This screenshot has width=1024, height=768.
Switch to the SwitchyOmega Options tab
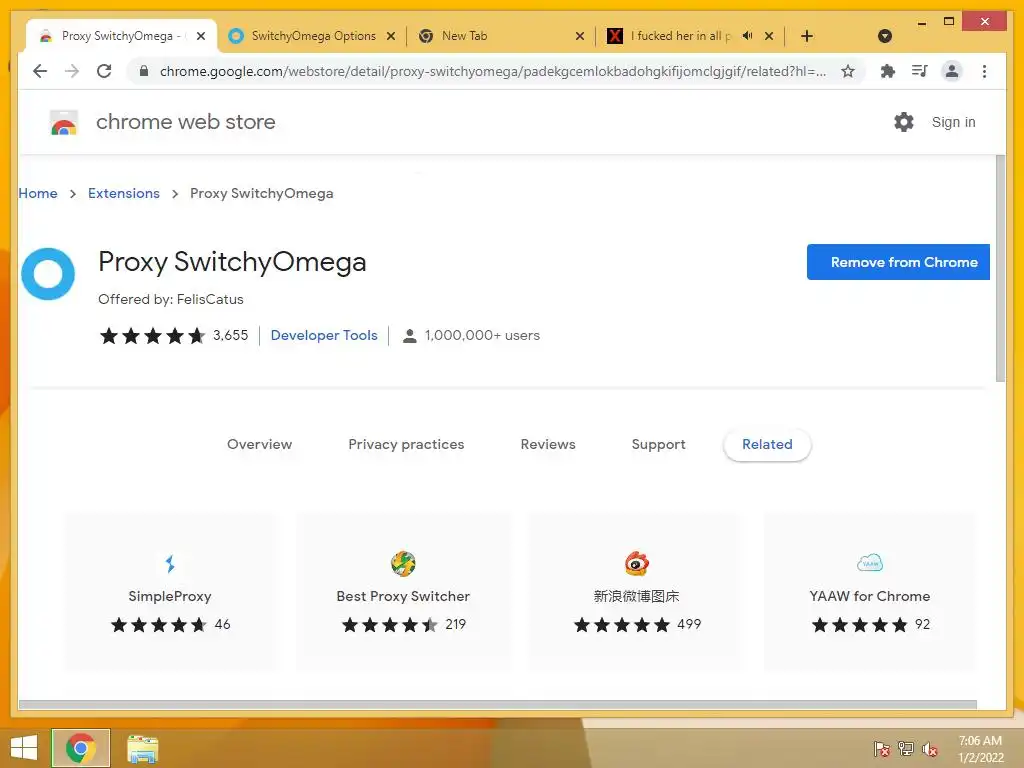click(x=311, y=36)
